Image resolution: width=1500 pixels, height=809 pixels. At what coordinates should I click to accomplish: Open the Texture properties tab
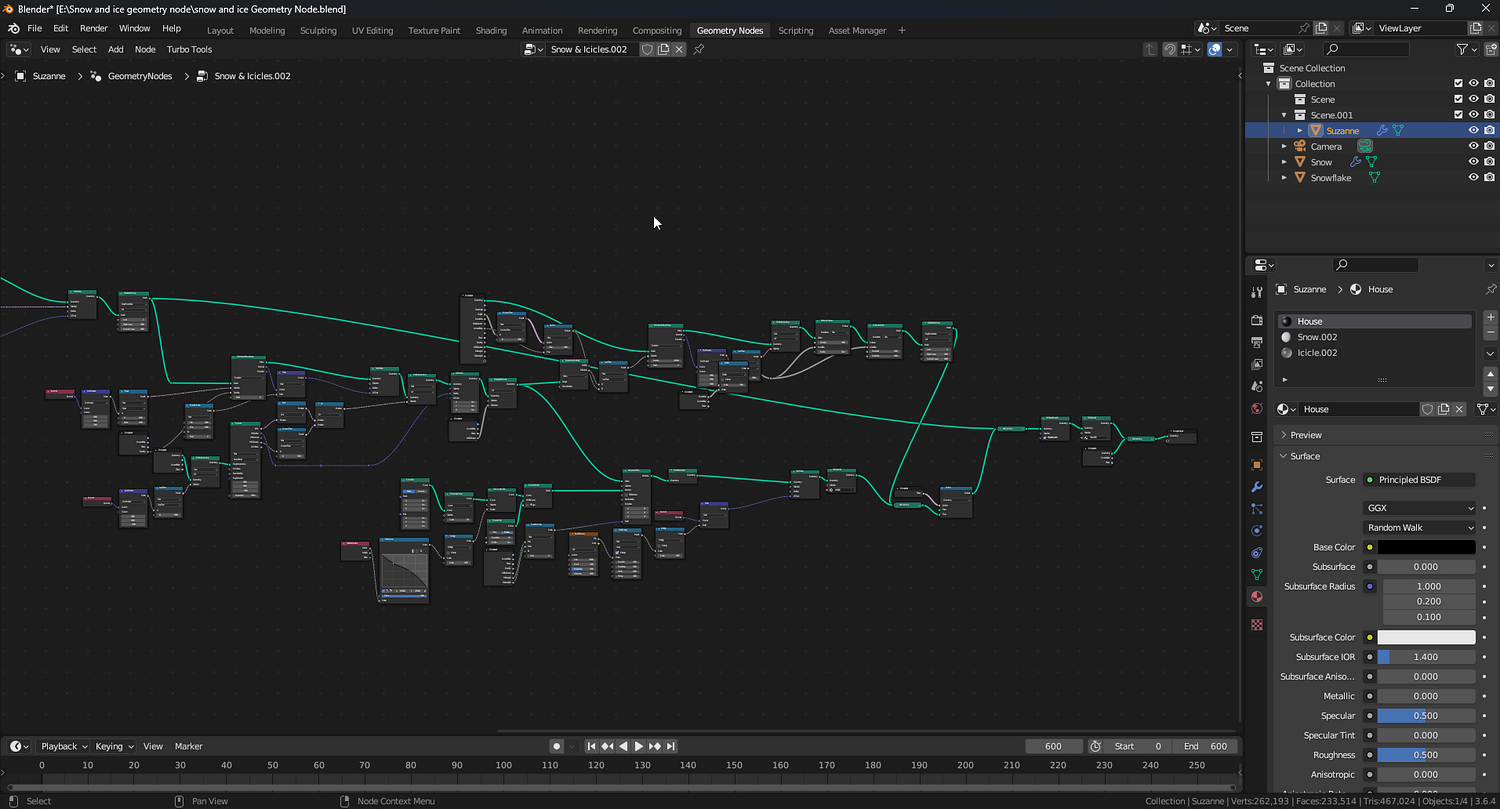tap(1257, 625)
